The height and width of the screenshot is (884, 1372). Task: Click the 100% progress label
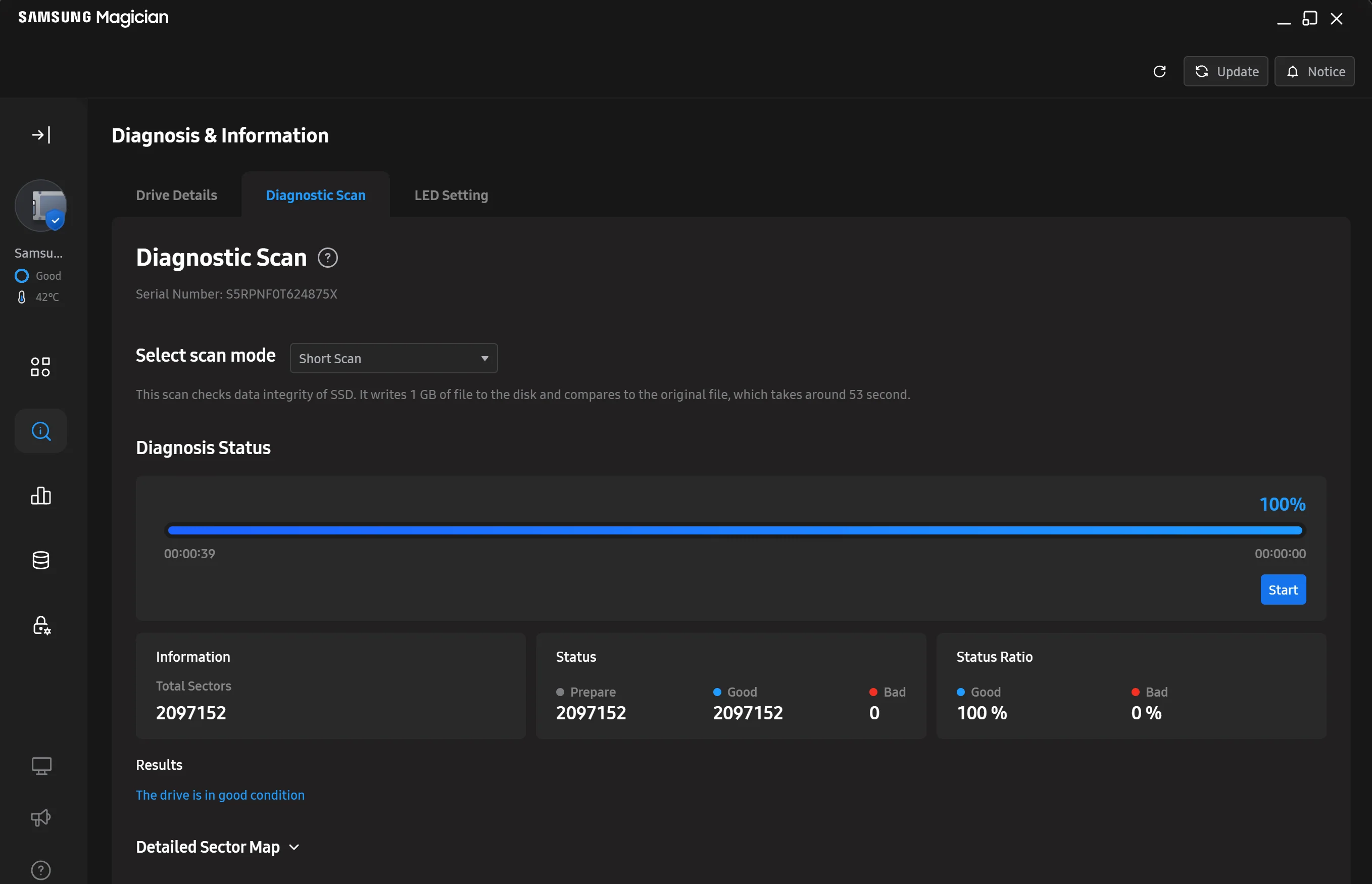tap(1283, 505)
